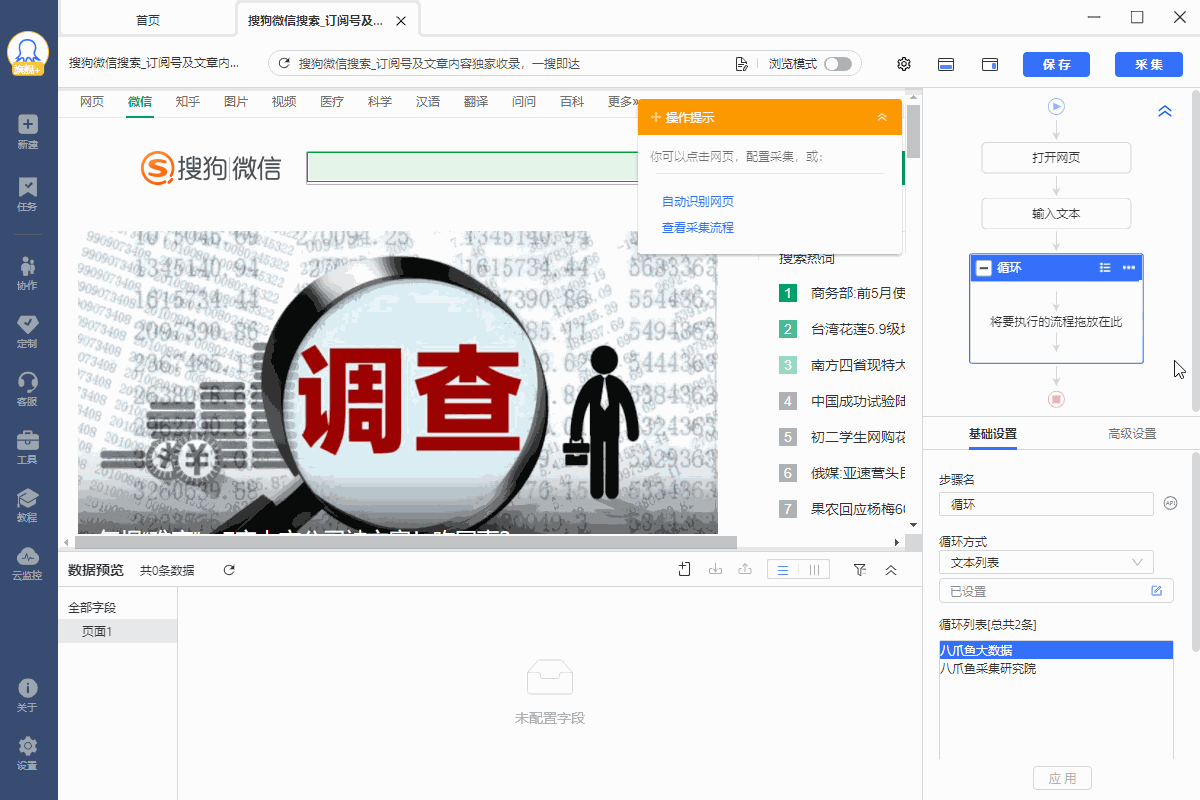
Task: Click the start play node in workflow
Action: tap(1056, 106)
